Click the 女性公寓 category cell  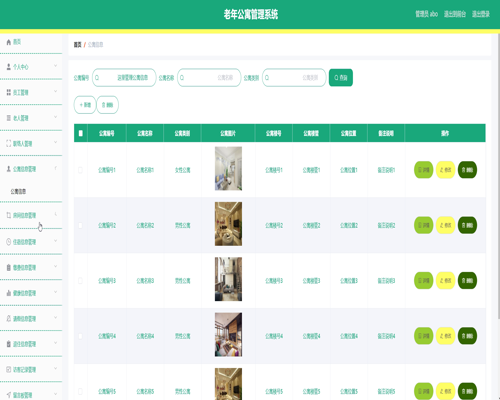(183, 170)
